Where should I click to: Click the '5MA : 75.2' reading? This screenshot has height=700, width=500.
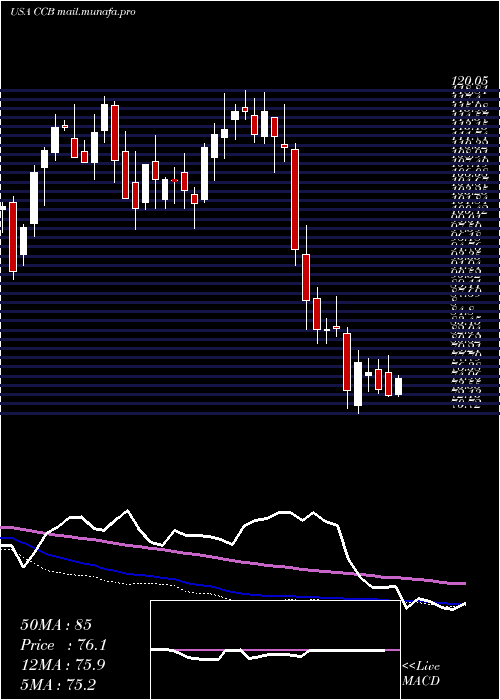(58, 684)
